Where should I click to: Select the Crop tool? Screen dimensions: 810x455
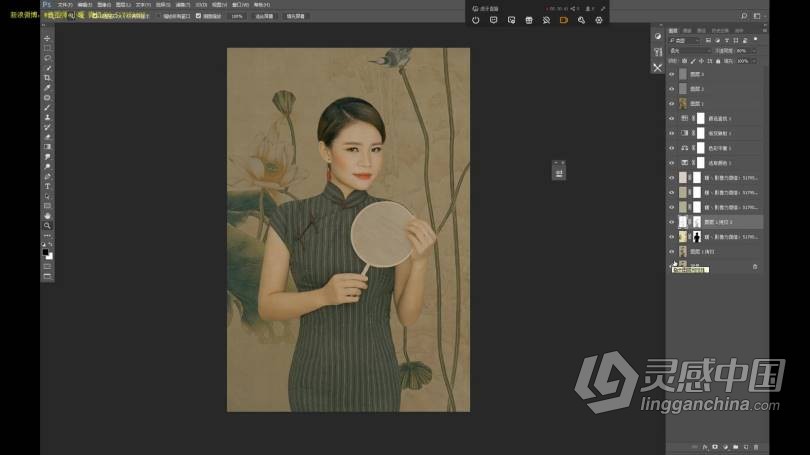(47, 78)
